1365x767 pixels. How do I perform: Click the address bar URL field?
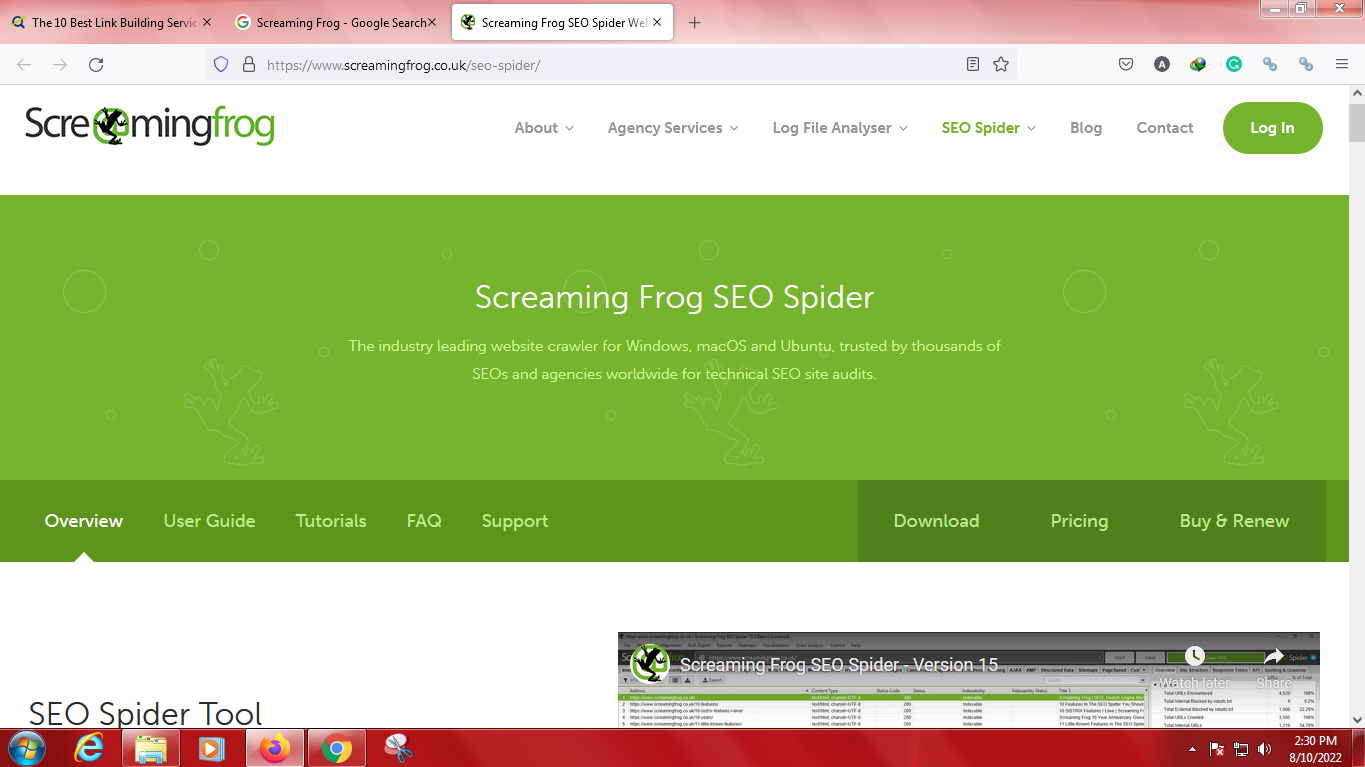pos(610,64)
